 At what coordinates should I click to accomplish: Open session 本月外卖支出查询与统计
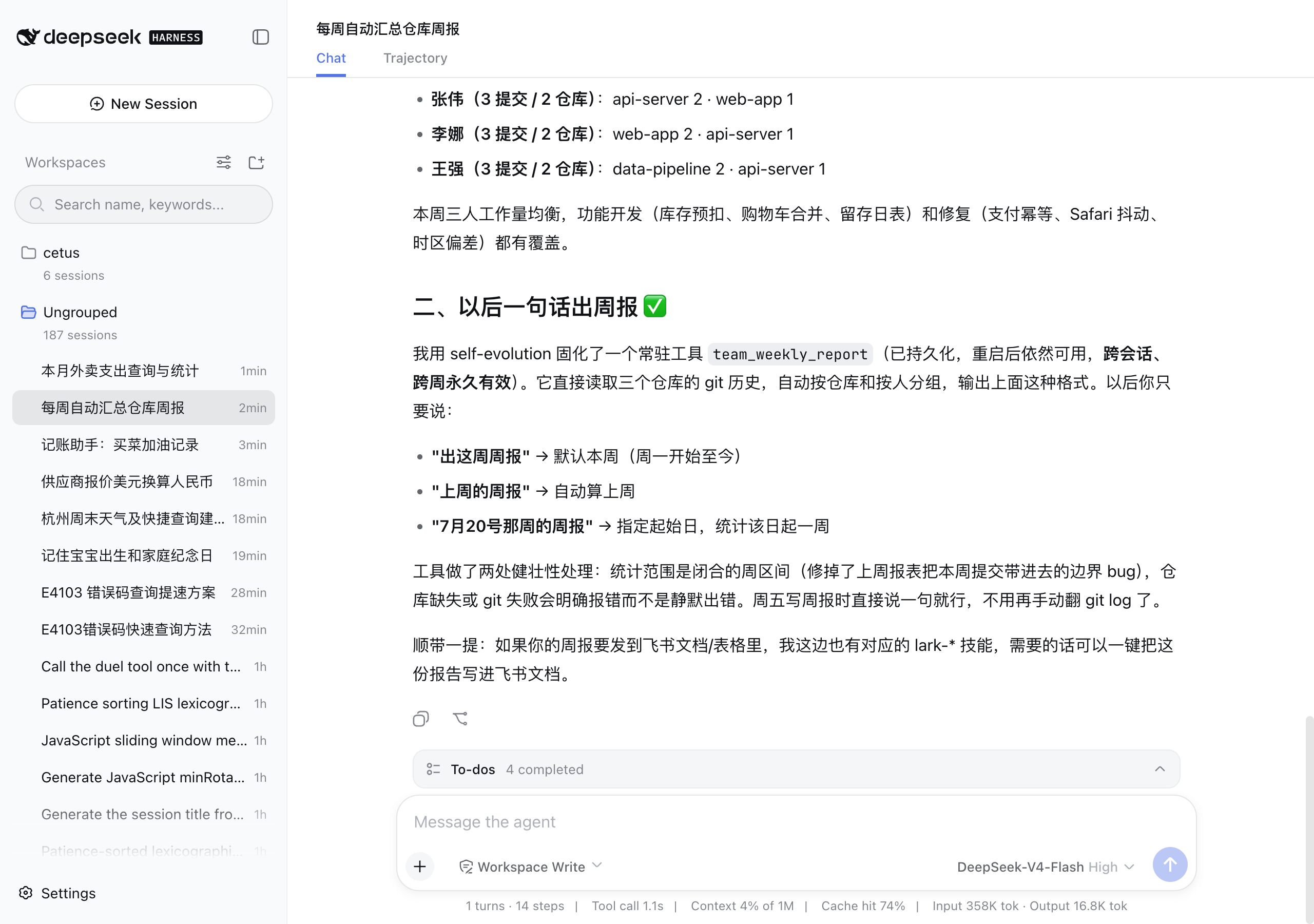click(143, 371)
